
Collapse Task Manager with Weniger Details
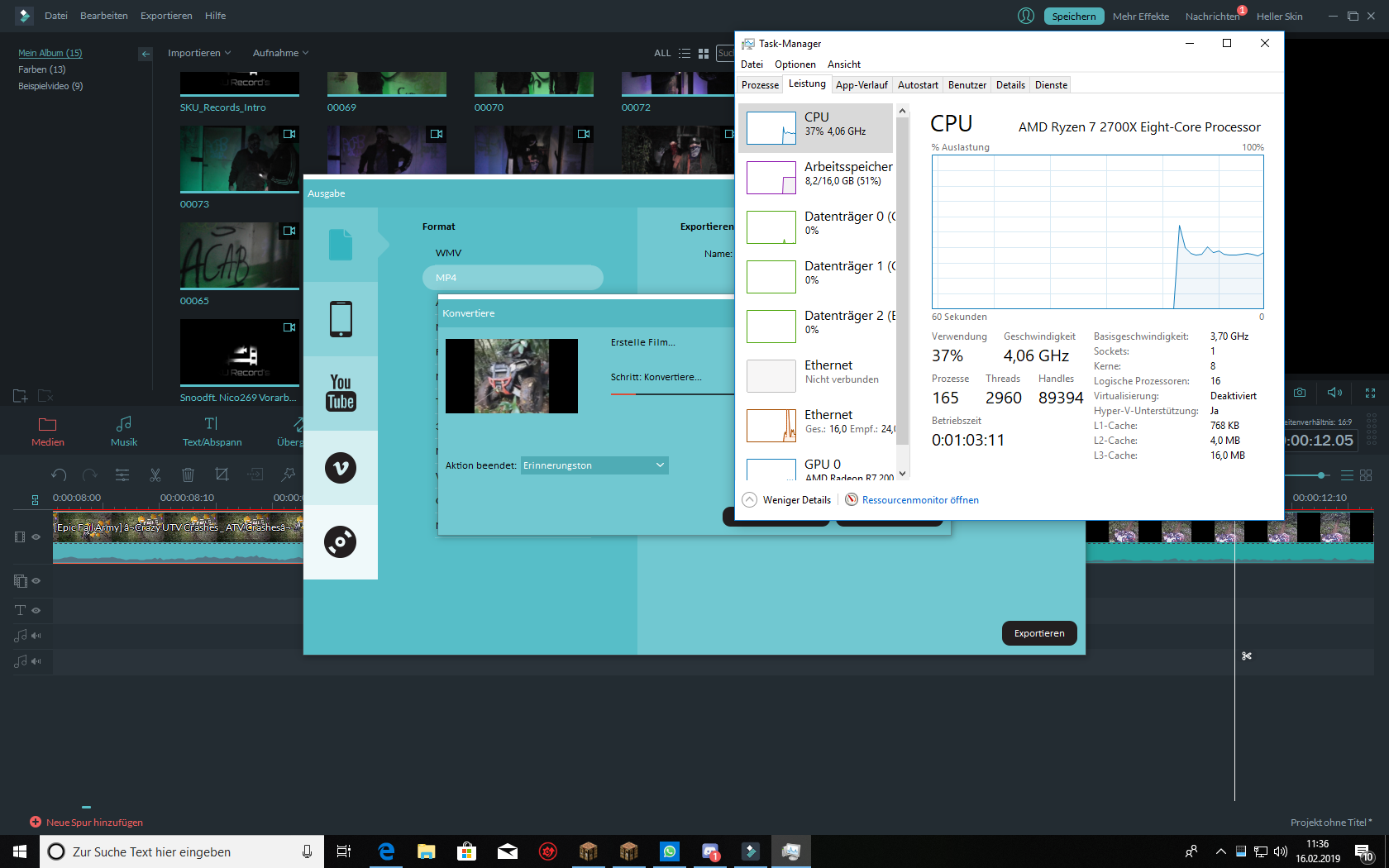point(787,500)
